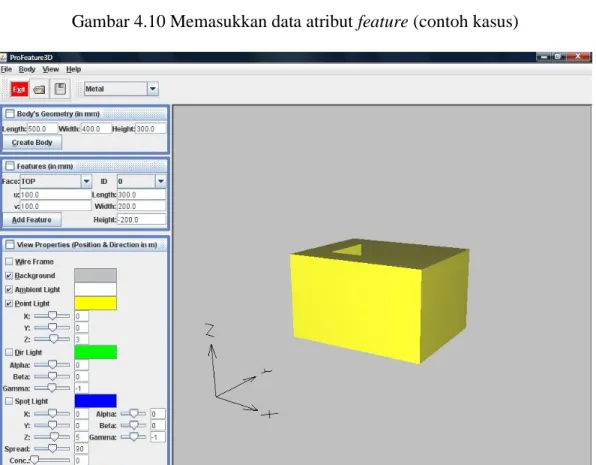Open the feature ID dropdown

tap(160, 181)
